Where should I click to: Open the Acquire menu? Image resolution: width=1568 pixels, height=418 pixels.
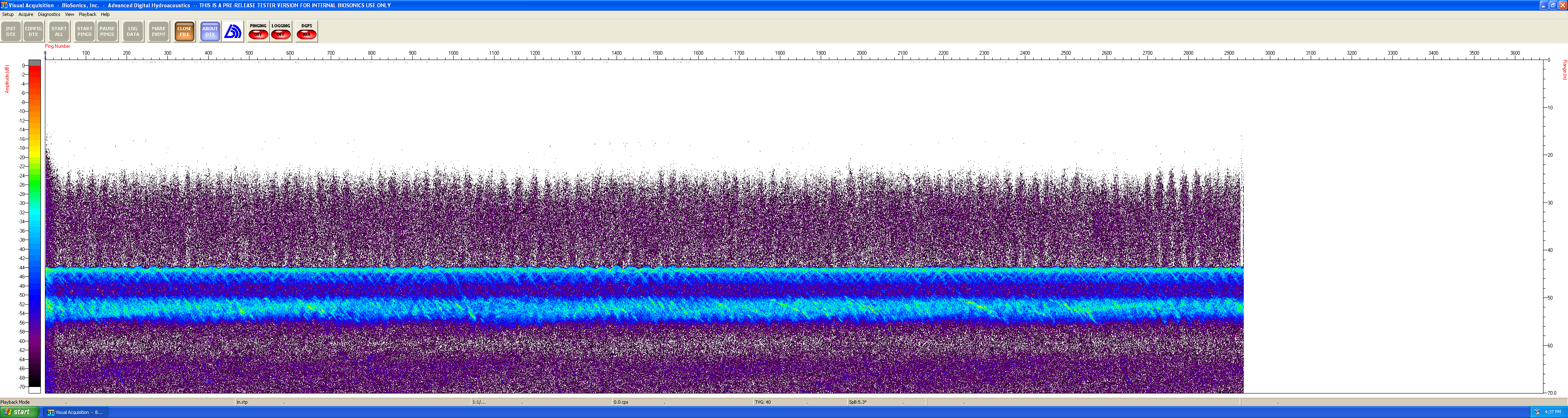26,15
